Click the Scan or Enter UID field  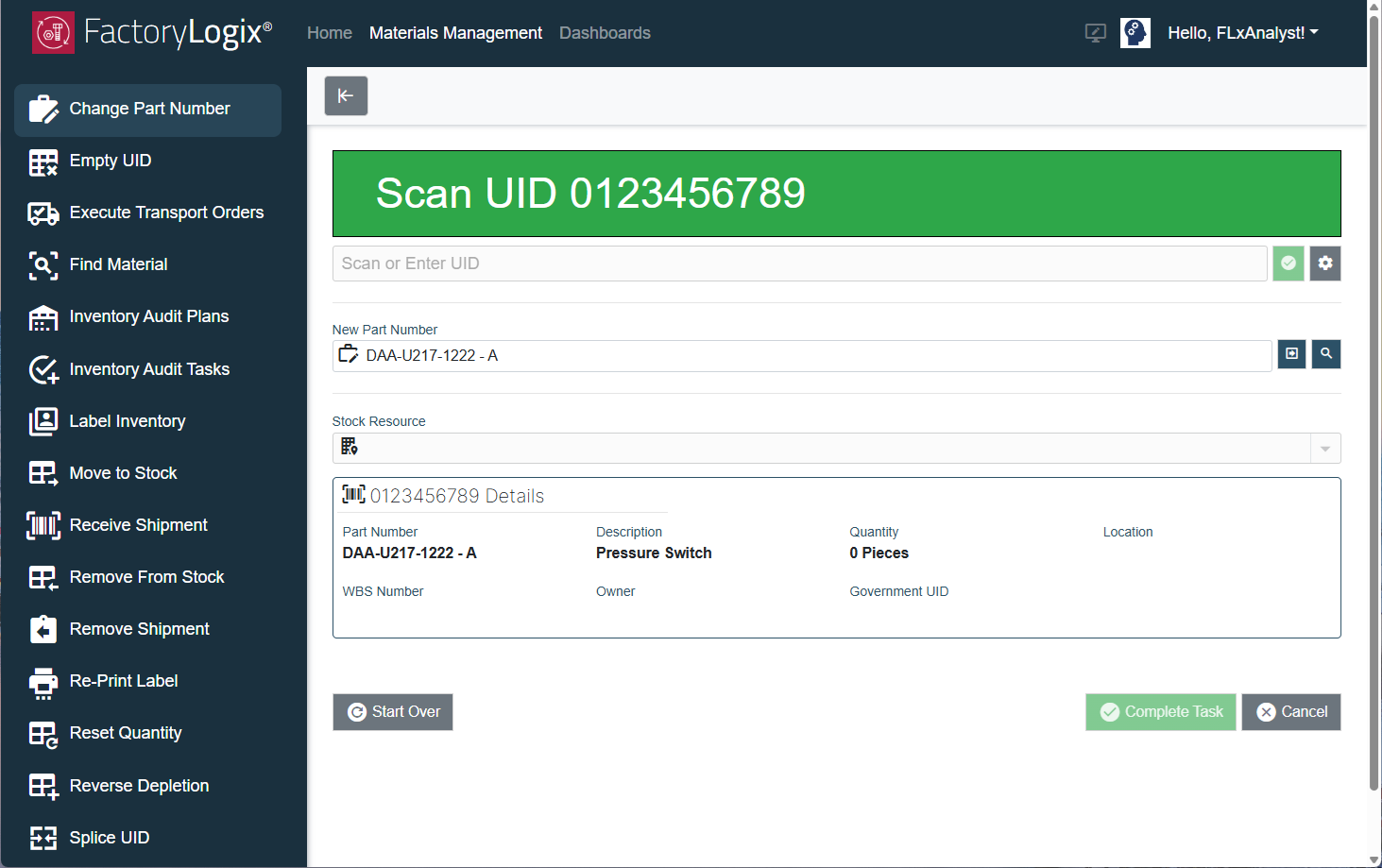(x=799, y=264)
